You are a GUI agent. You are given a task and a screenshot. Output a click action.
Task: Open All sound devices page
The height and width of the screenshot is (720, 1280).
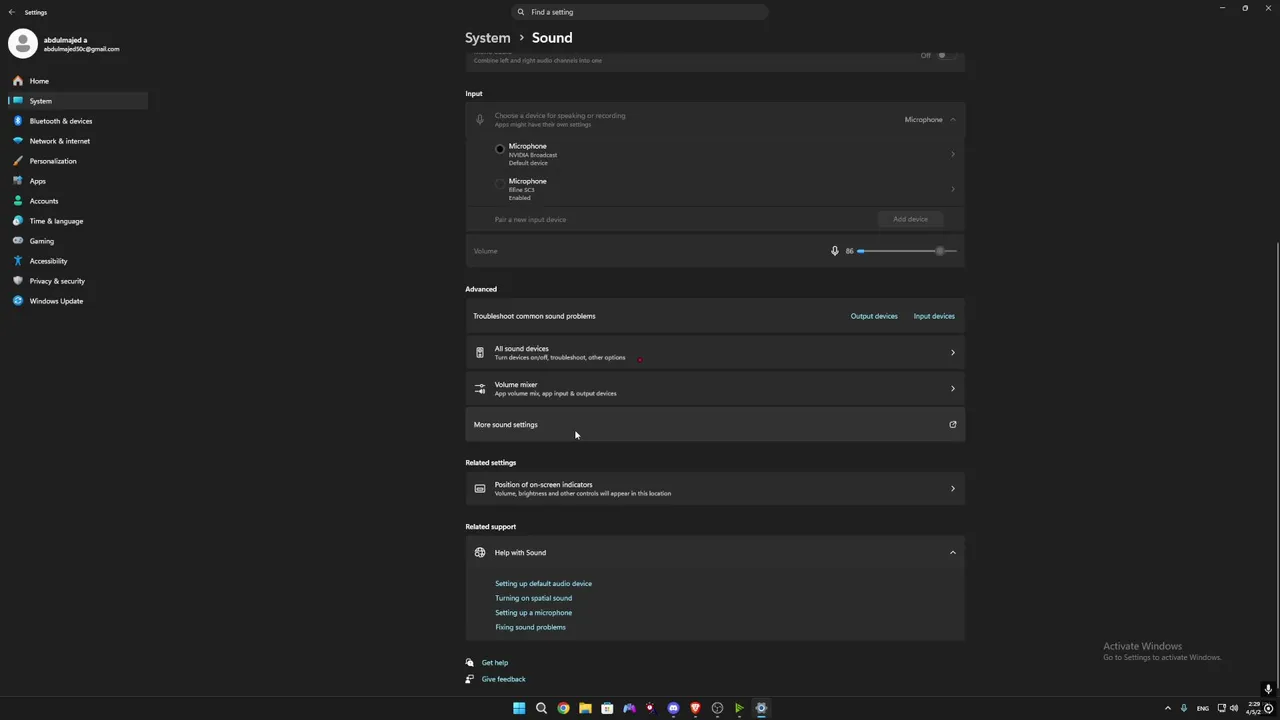pyautogui.click(x=714, y=353)
